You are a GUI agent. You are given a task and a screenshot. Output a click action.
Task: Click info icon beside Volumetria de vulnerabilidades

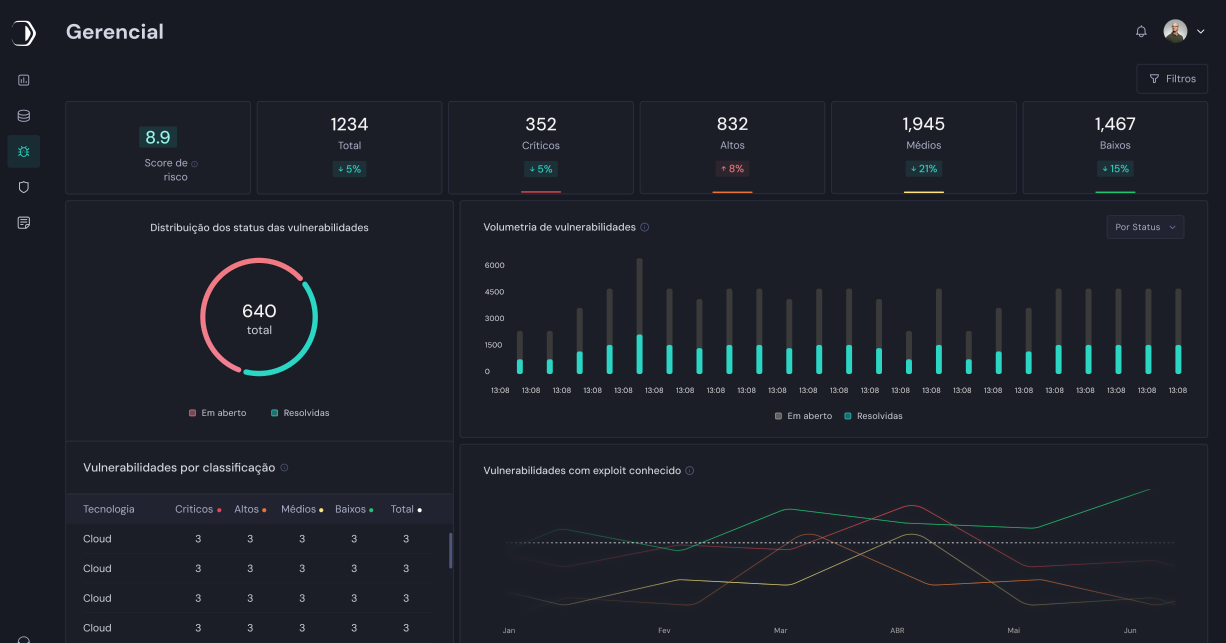[645, 227]
